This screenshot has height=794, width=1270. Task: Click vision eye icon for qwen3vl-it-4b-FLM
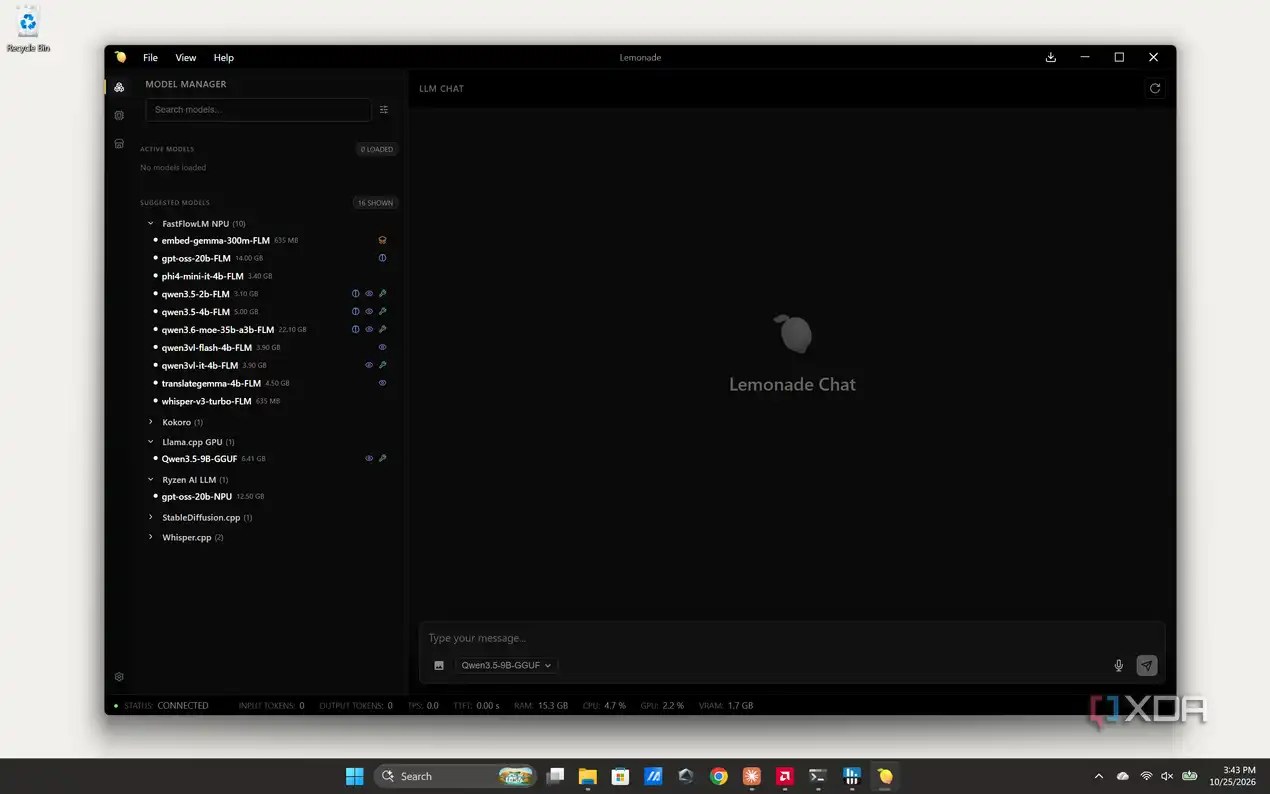coord(369,366)
